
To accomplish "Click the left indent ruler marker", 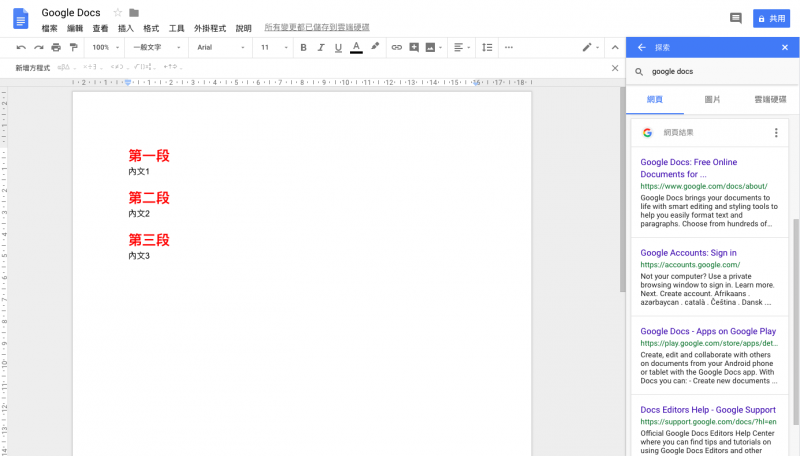I will [x=128, y=83].
